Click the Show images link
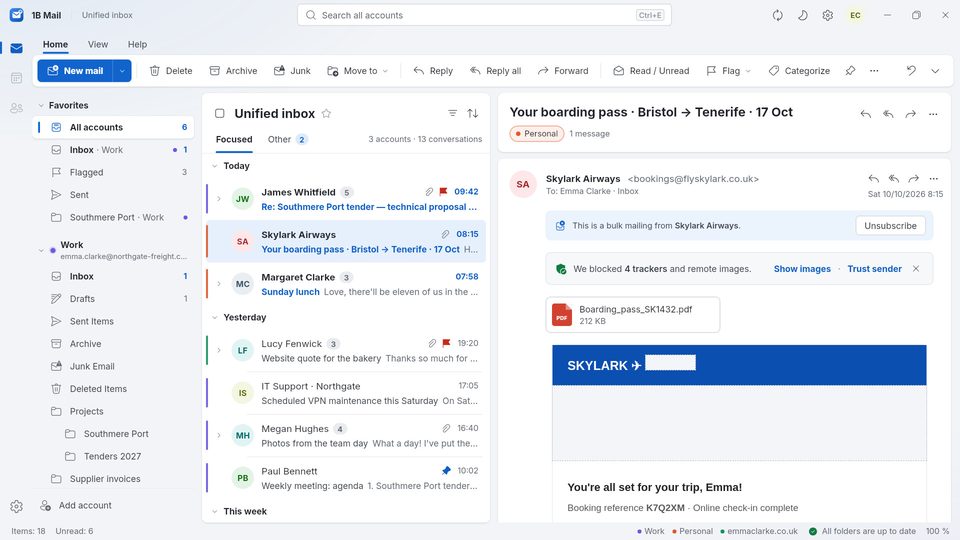The width and height of the screenshot is (960, 540). pyautogui.click(x=802, y=269)
